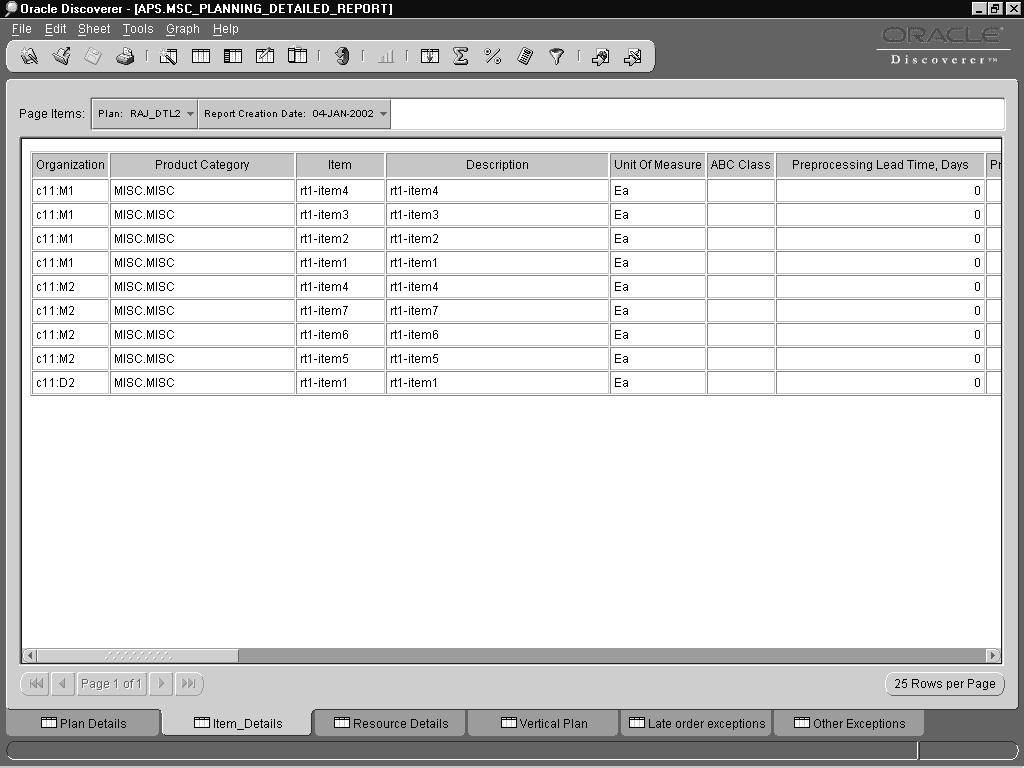The image size is (1024, 768).
Task: Open the Tools menu
Action: point(138,29)
